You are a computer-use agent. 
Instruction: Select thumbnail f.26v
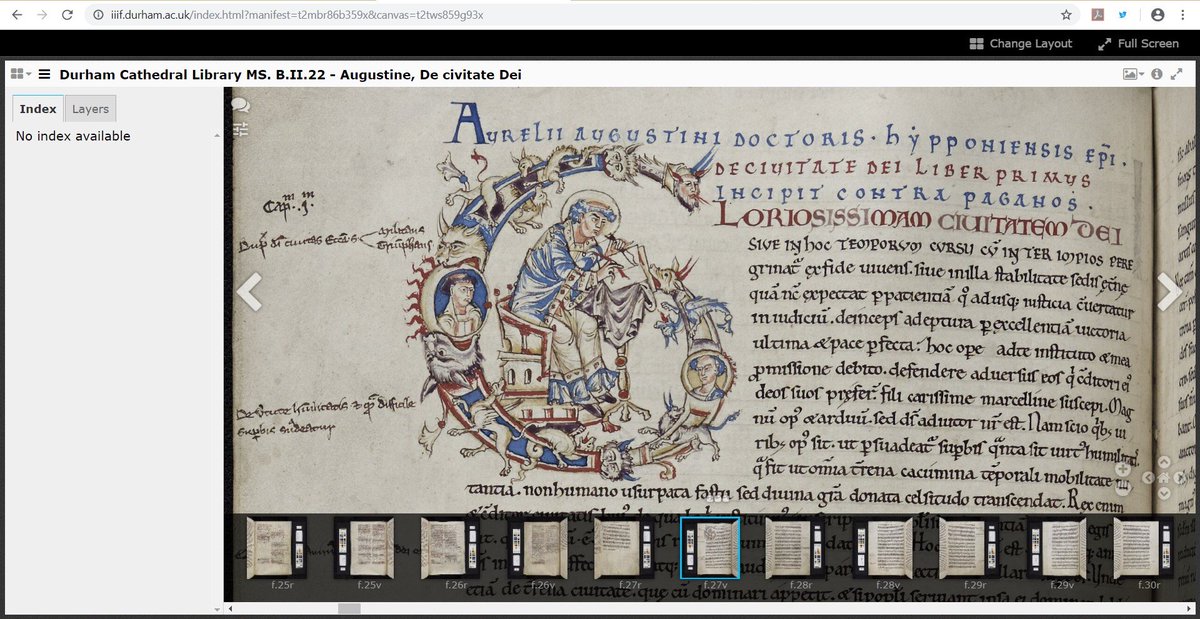tap(537, 548)
